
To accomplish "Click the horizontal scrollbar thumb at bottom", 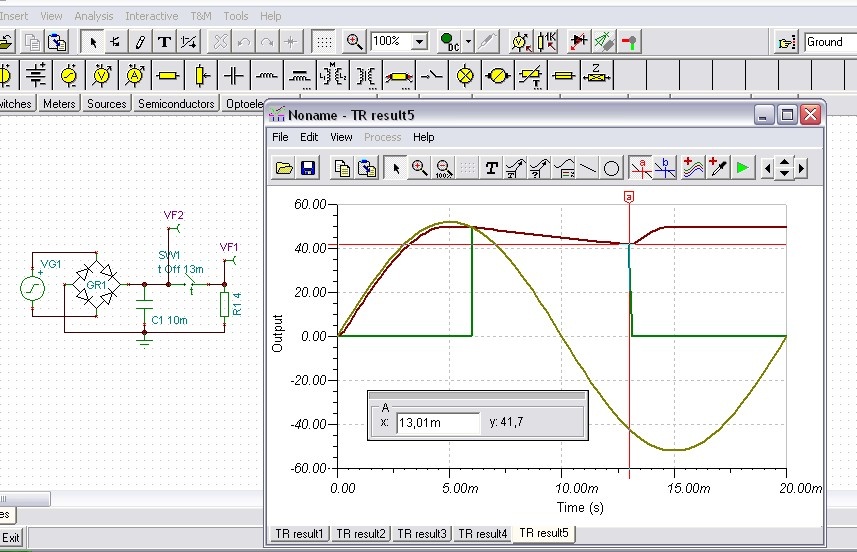I will (x=25, y=498).
